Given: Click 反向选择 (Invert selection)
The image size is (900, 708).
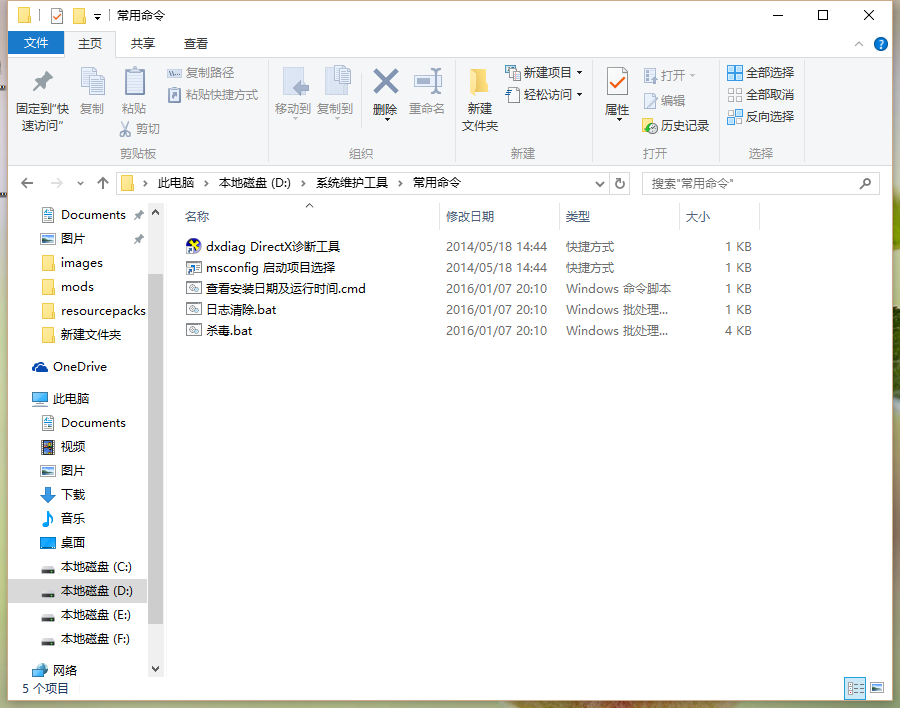Looking at the screenshot, I should pos(761,117).
